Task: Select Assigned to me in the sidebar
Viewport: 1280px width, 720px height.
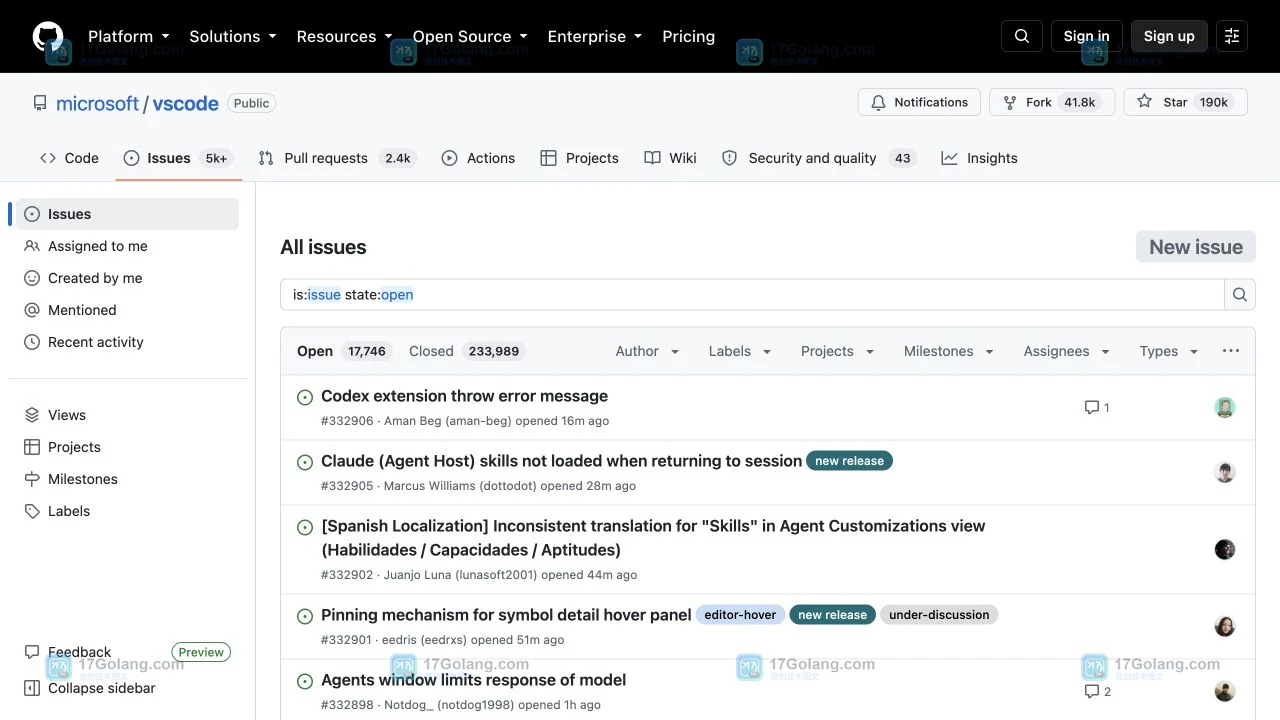Action: (127, 246)
